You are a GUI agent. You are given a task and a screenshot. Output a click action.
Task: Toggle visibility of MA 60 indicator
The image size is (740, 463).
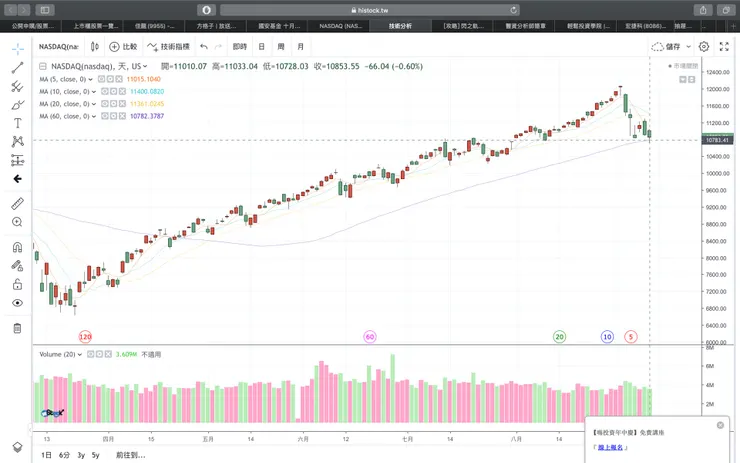tap(104, 116)
